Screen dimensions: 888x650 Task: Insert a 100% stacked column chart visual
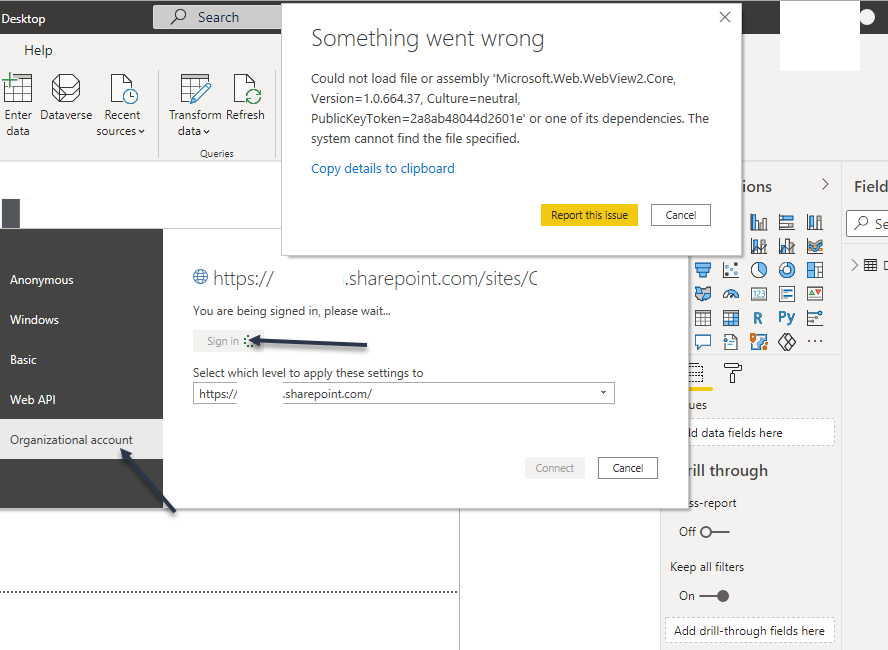pos(815,222)
